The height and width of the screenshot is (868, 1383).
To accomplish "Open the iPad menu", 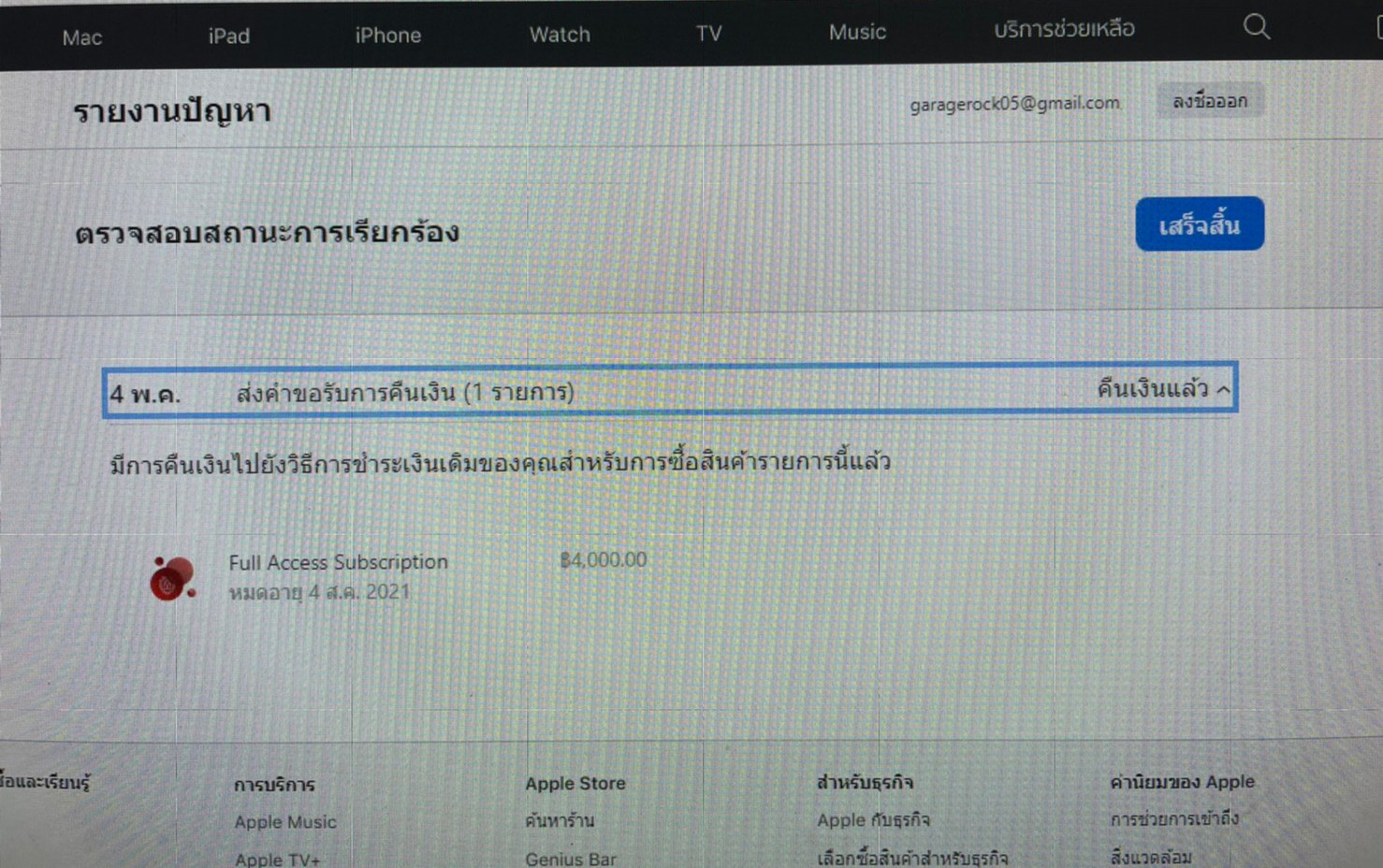I will click(229, 36).
